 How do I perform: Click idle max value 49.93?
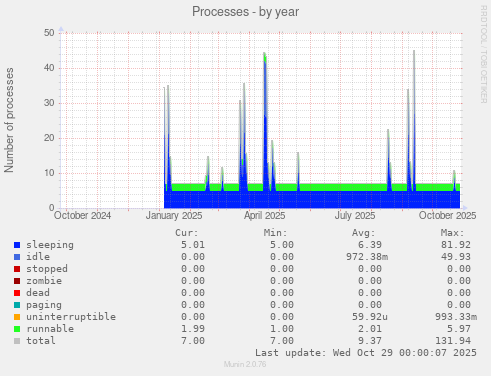pyautogui.click(x=456, y=257)
